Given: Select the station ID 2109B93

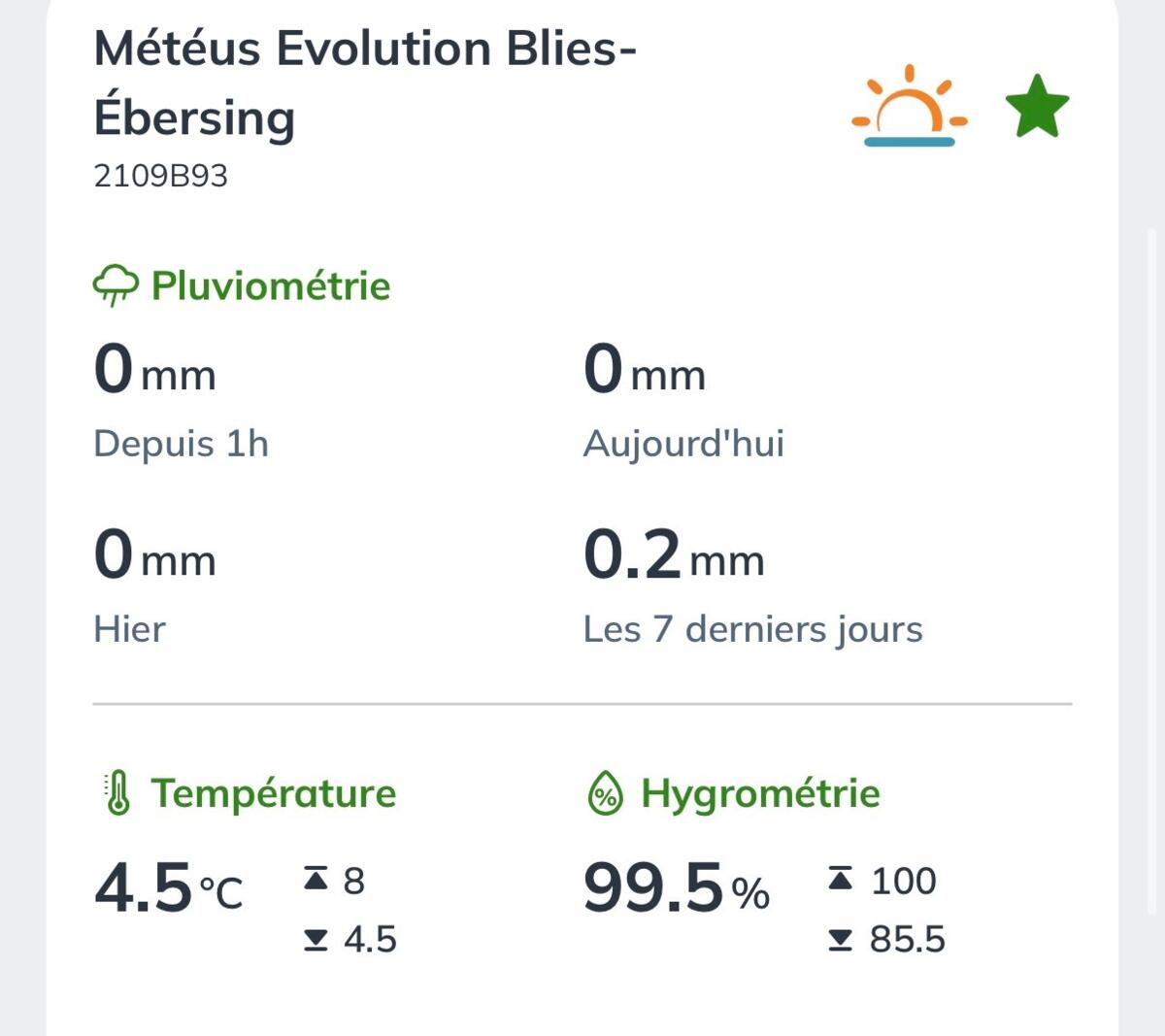Looking at the screenshot, I should coord(160,176).
